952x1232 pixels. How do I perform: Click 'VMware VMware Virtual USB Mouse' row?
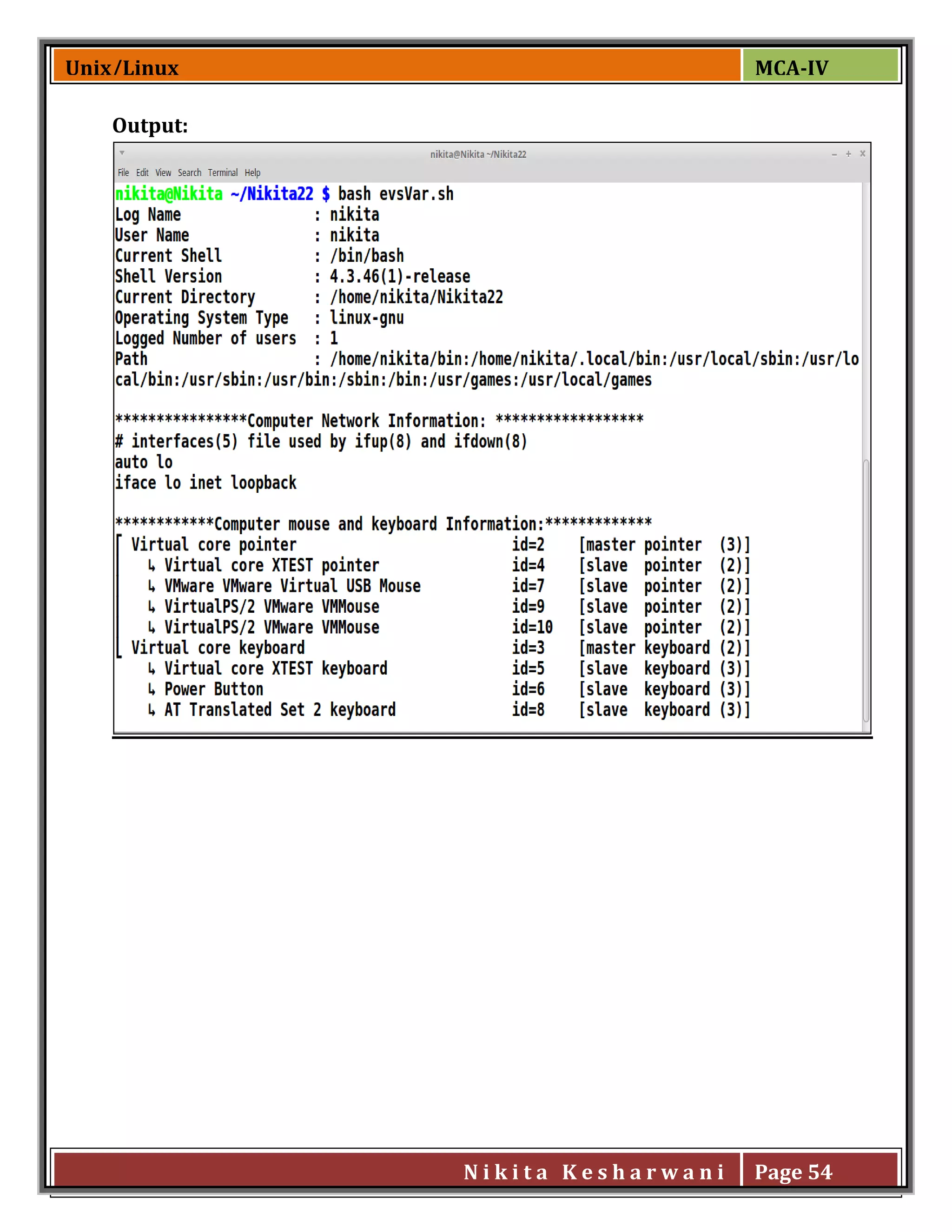click(449, 586)
